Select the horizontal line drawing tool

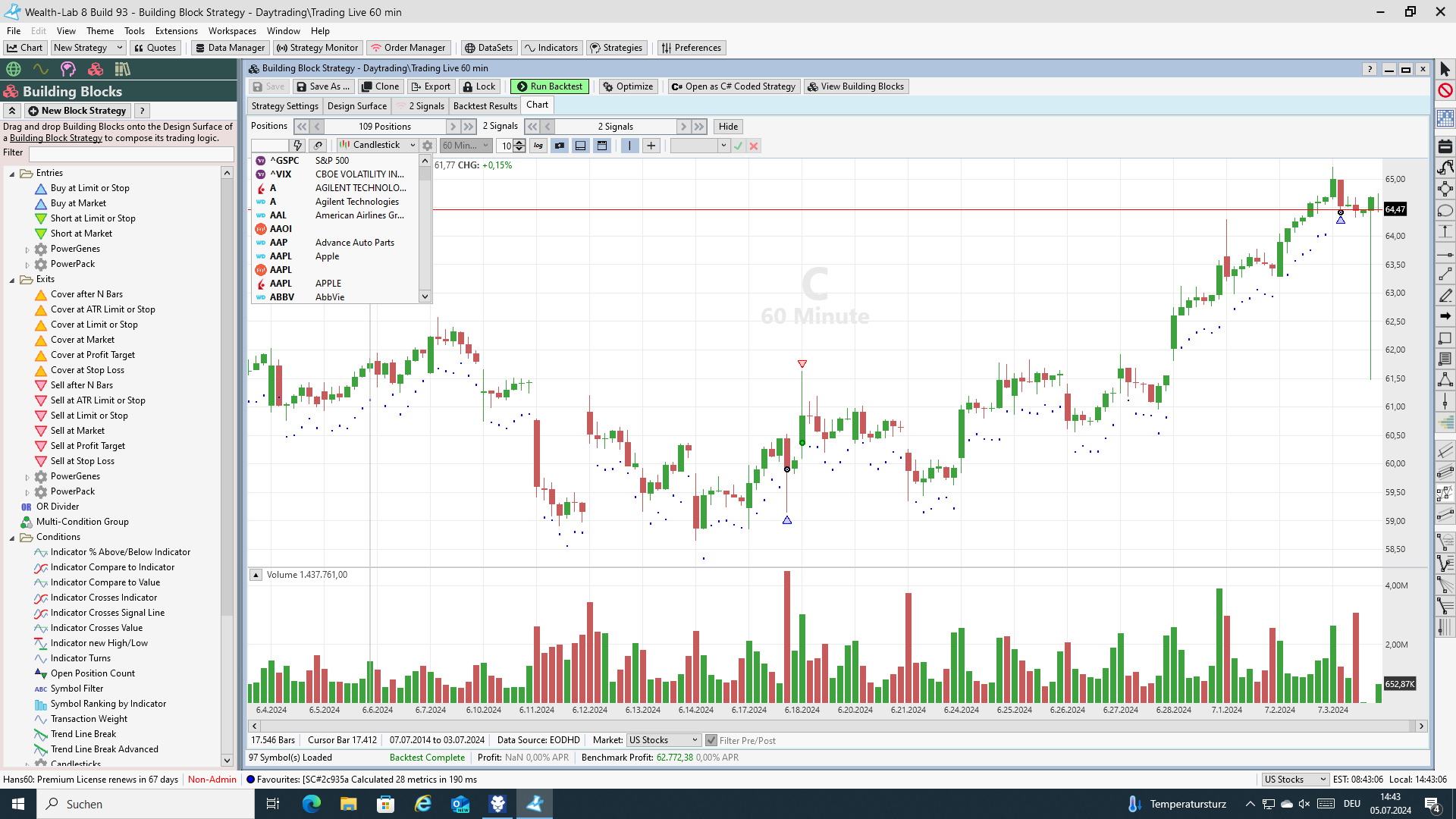1445,254
